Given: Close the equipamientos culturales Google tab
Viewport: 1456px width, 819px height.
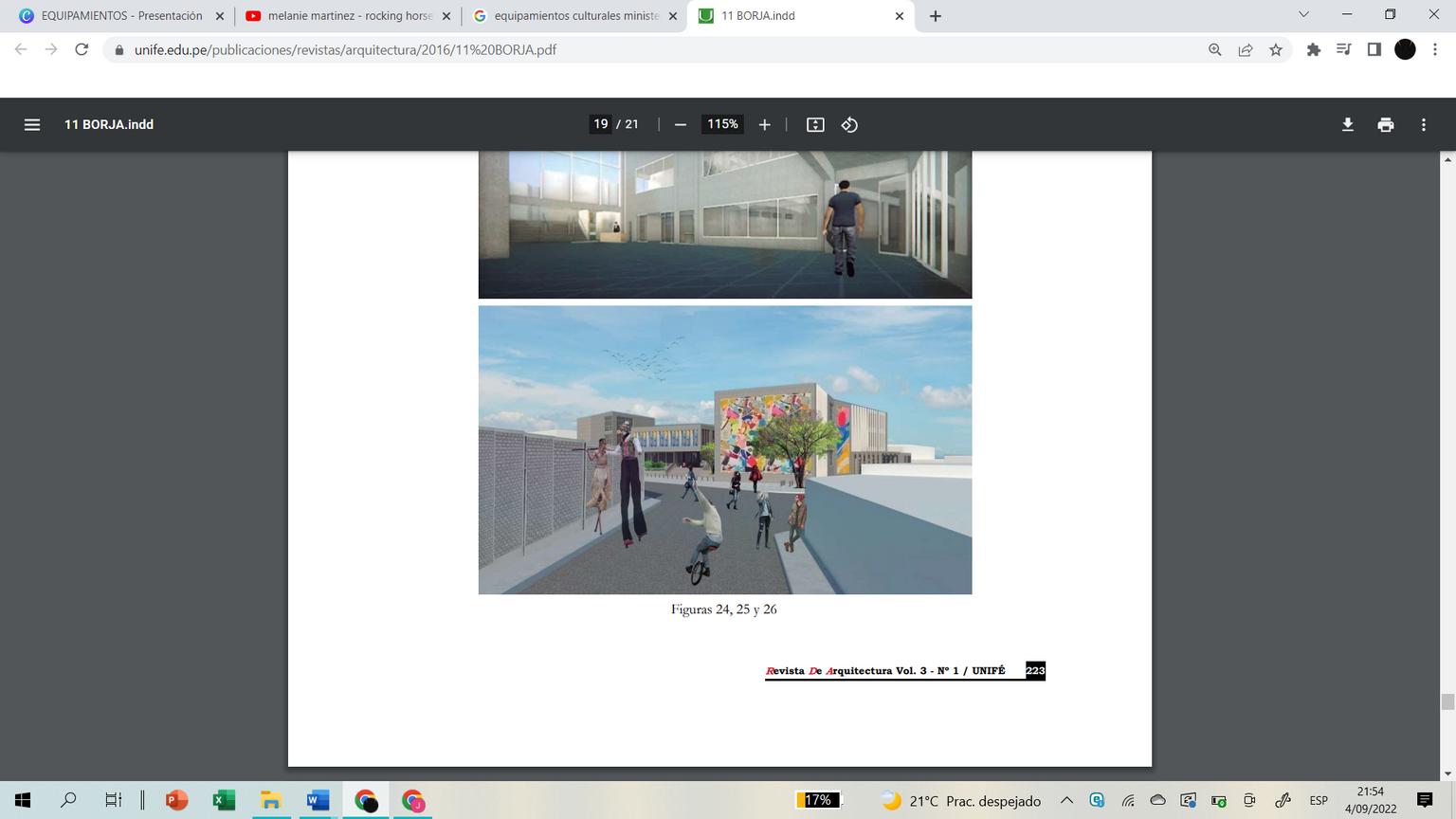Looking at the screenshot, I should [673, 16].
